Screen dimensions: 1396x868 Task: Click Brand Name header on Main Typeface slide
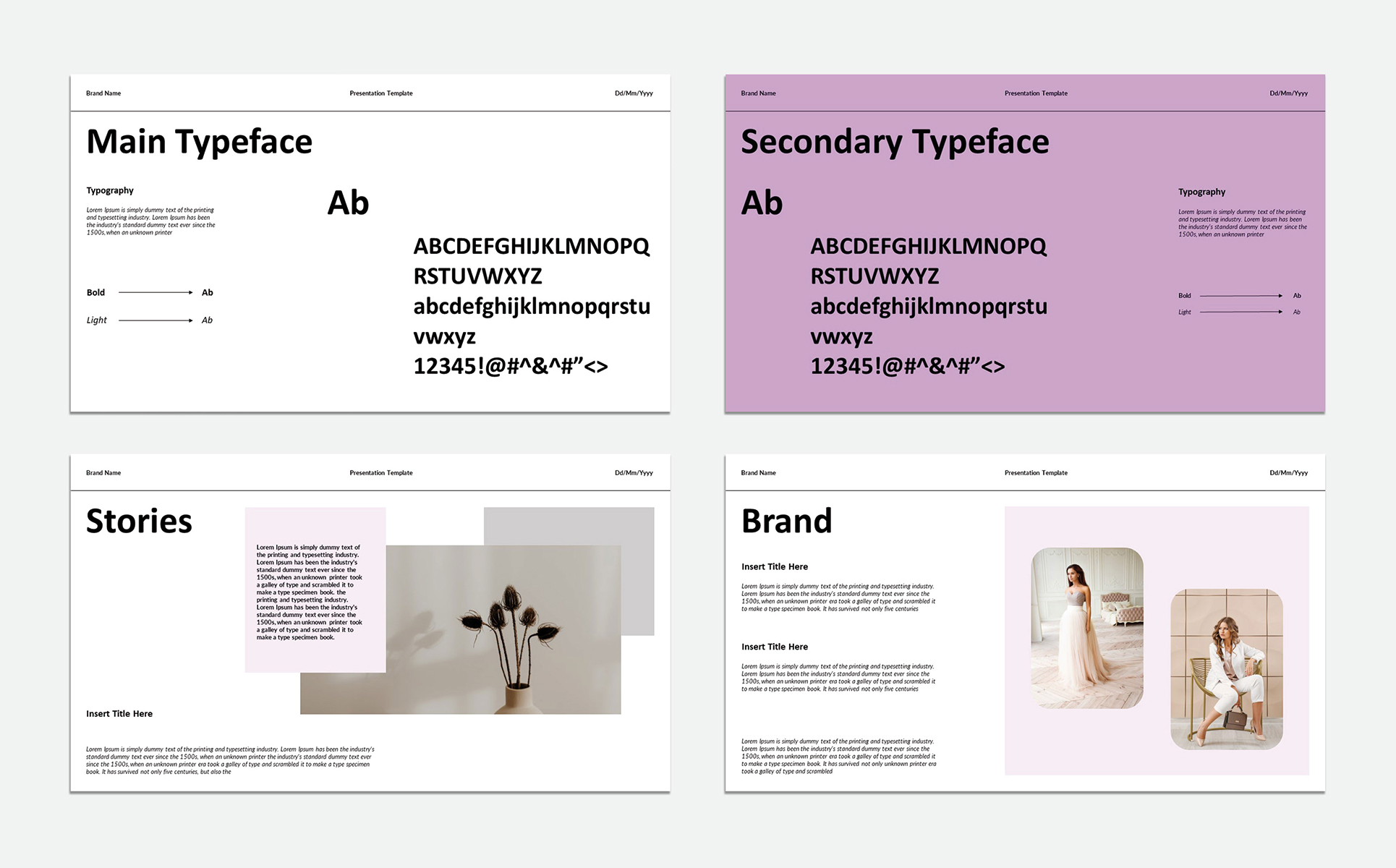[103, 93]
